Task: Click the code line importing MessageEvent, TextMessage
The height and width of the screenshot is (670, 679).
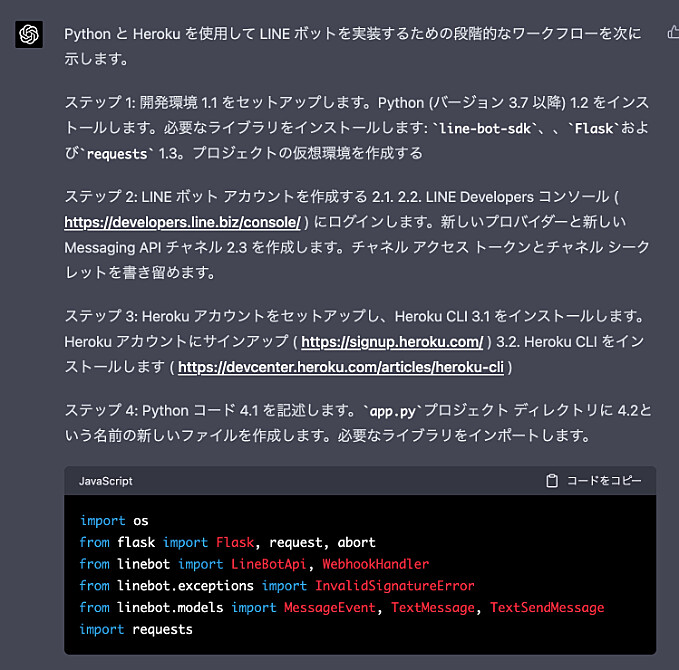Action: [342, 607]
